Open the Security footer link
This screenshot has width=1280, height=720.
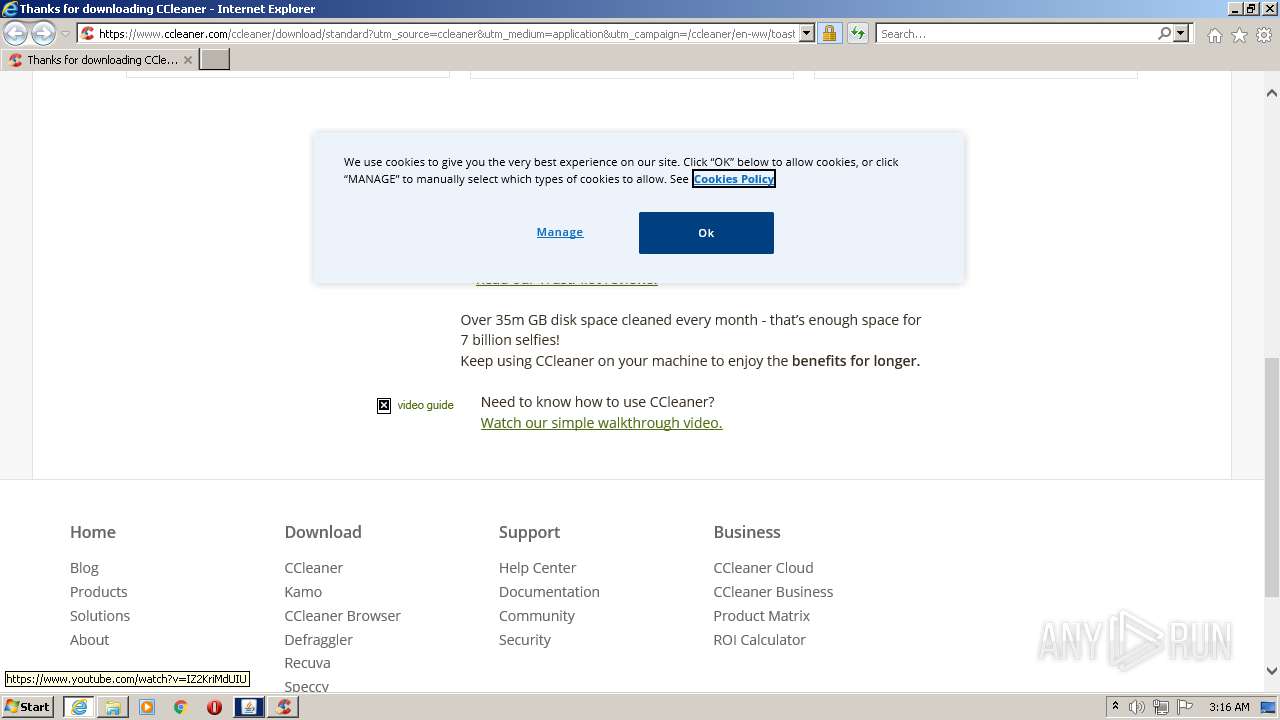pyautogui.click(x=524, y=640)
